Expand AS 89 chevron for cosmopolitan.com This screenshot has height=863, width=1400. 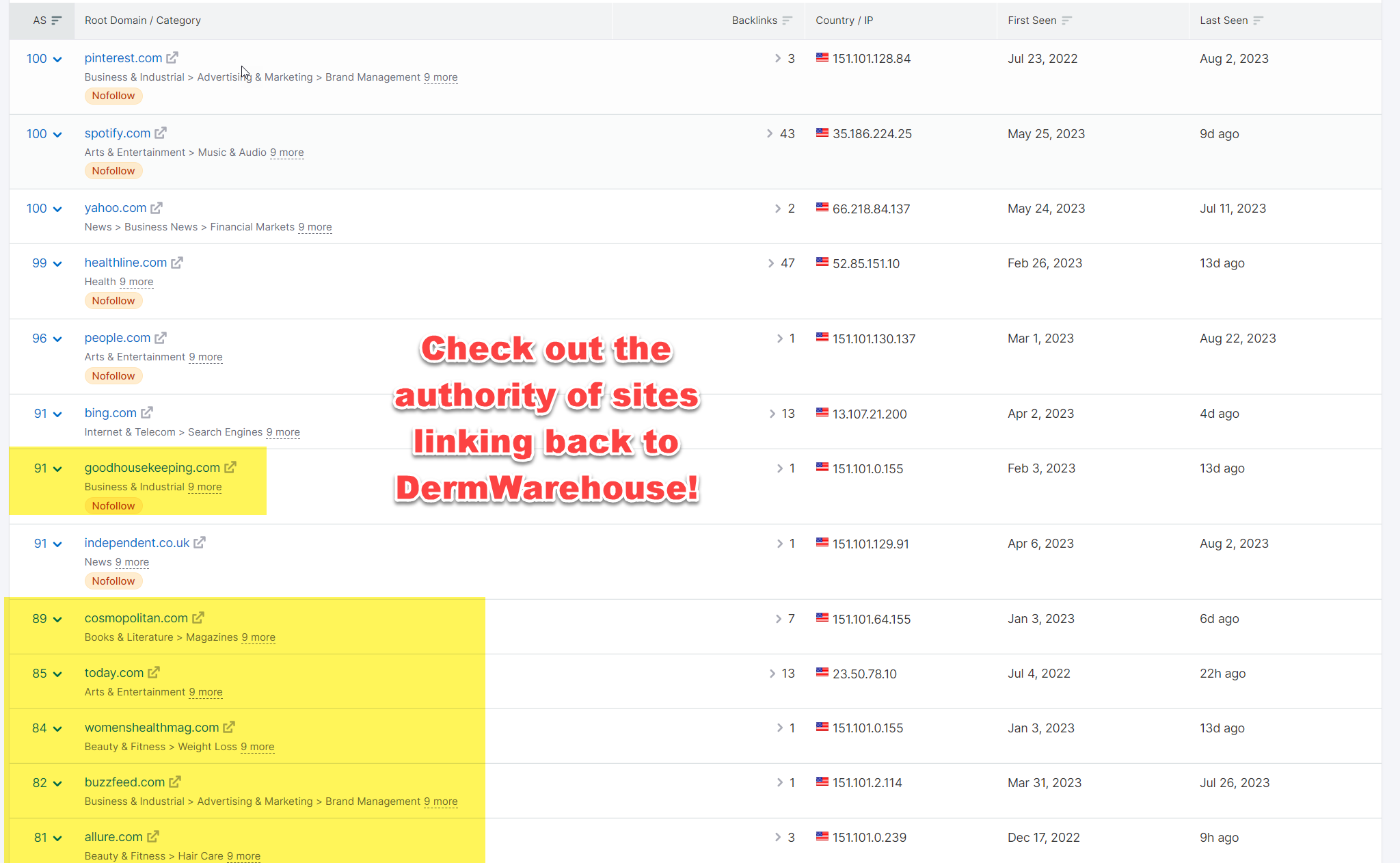click(57, 620)
